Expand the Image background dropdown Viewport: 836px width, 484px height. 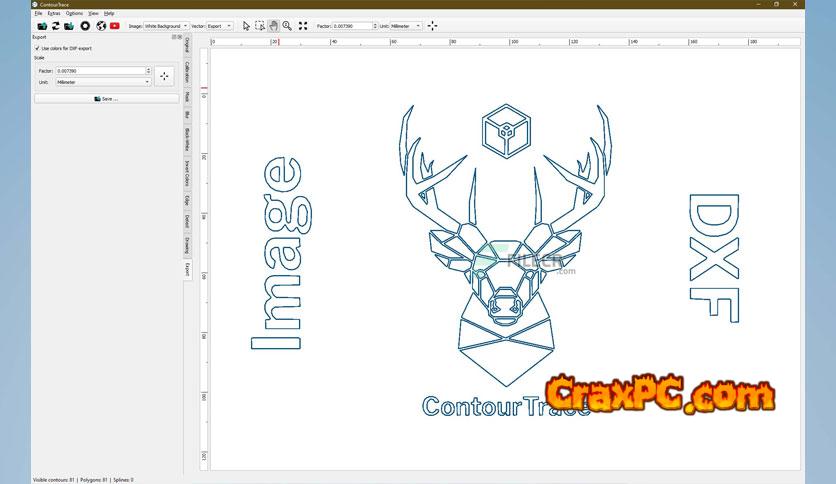coord(165,26)
